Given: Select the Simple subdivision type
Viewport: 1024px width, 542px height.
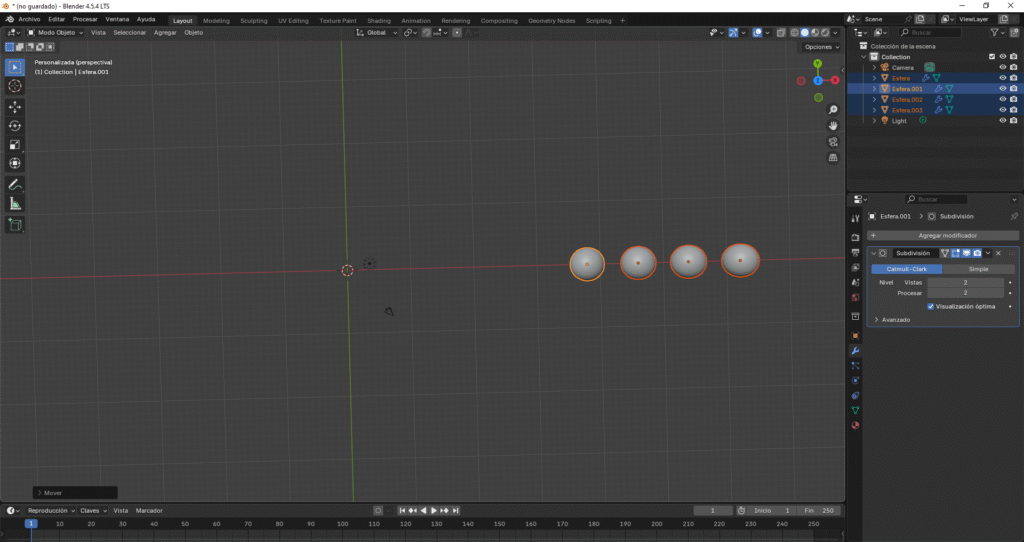Looking at the screenshot, I should tap(978, 269).
